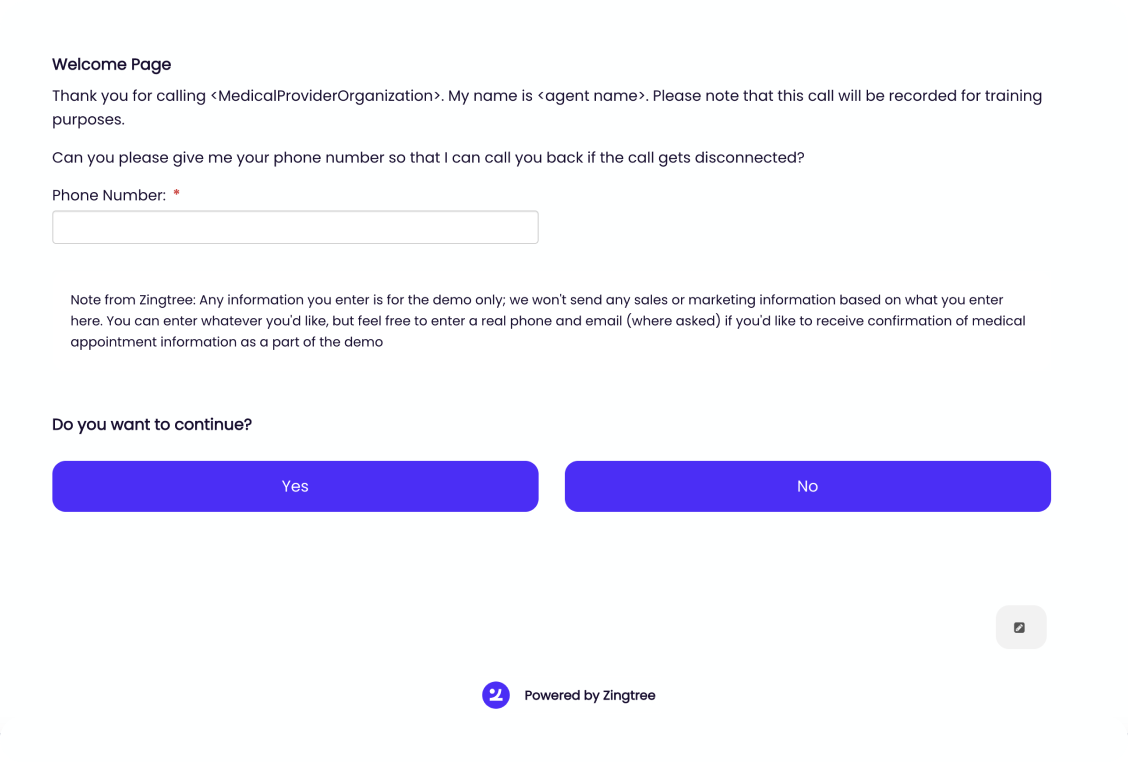Select Yes under Do you want to continue
The height and width of the screenshot is (762, 1128).
click(x=295, y=486)
